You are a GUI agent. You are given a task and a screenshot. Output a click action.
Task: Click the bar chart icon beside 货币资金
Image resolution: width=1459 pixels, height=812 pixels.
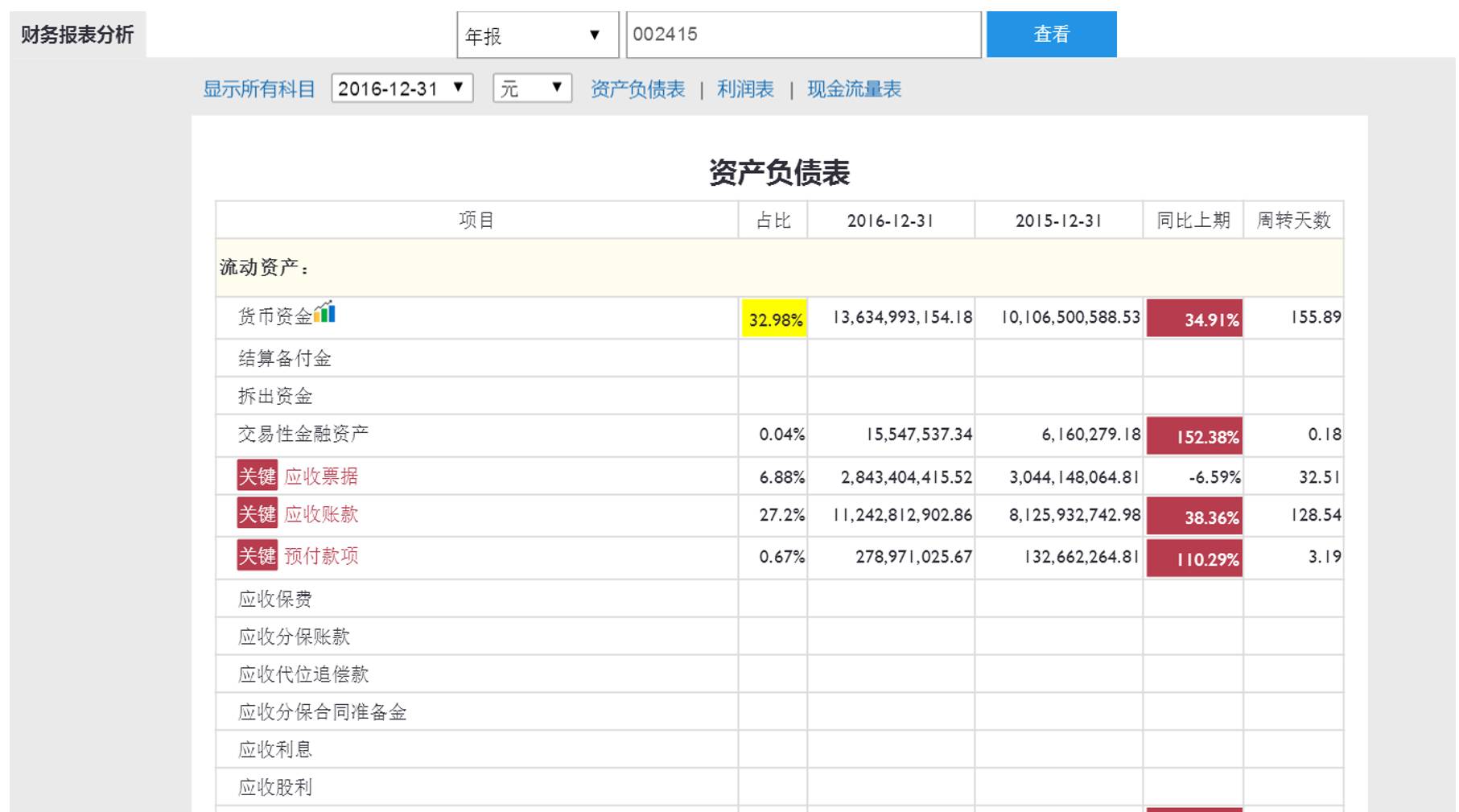point(325,312)
